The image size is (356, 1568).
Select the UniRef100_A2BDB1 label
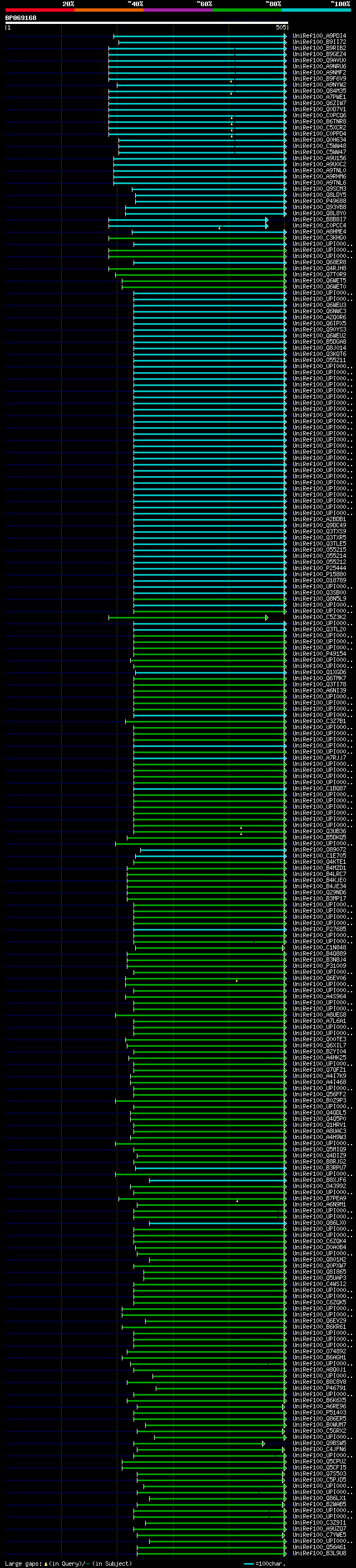click(319, 519)
